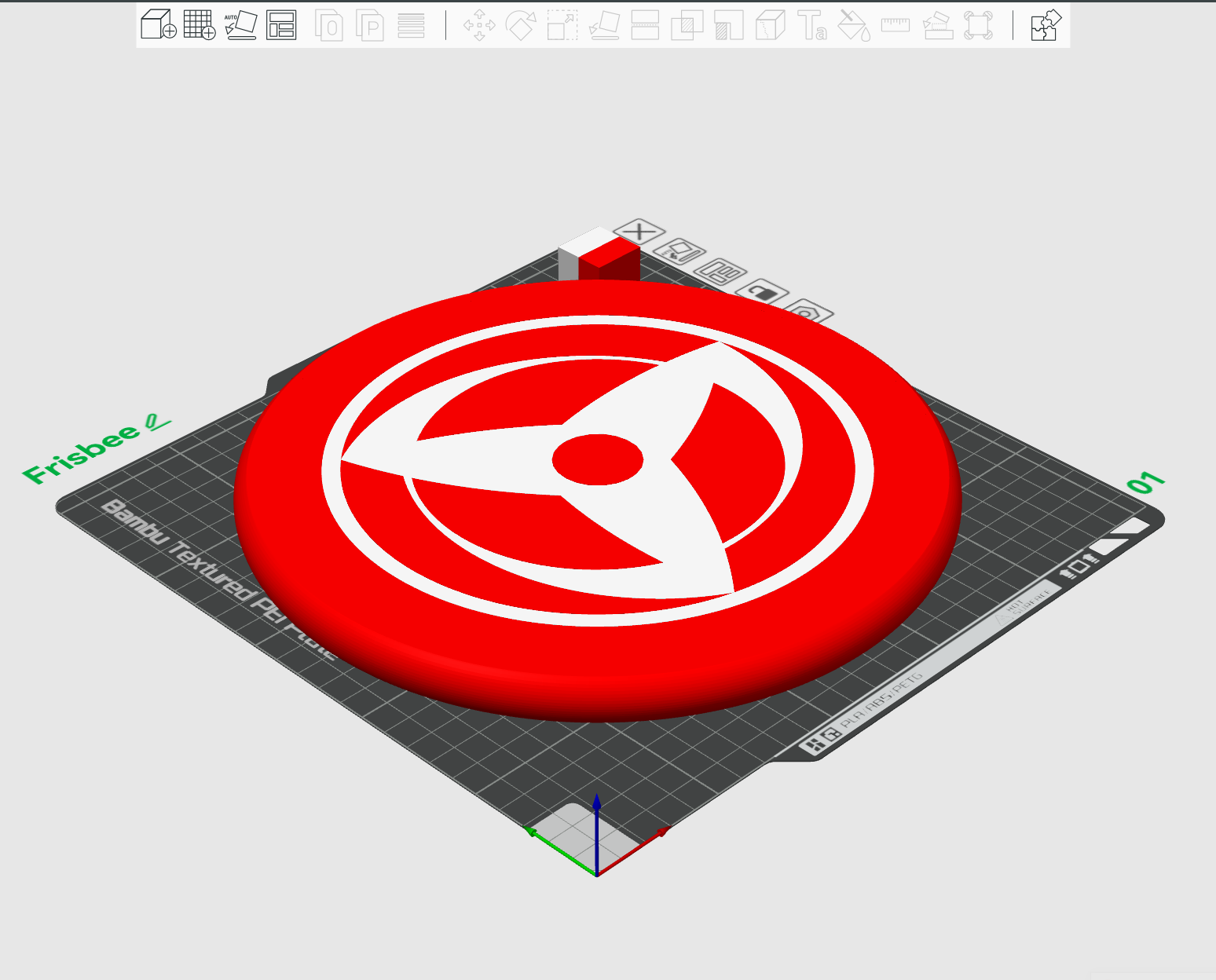Switch to Assembly view puzzle icon
Image resolution: width=1216 pixels, height=980 pixels.
point(1046,25)
